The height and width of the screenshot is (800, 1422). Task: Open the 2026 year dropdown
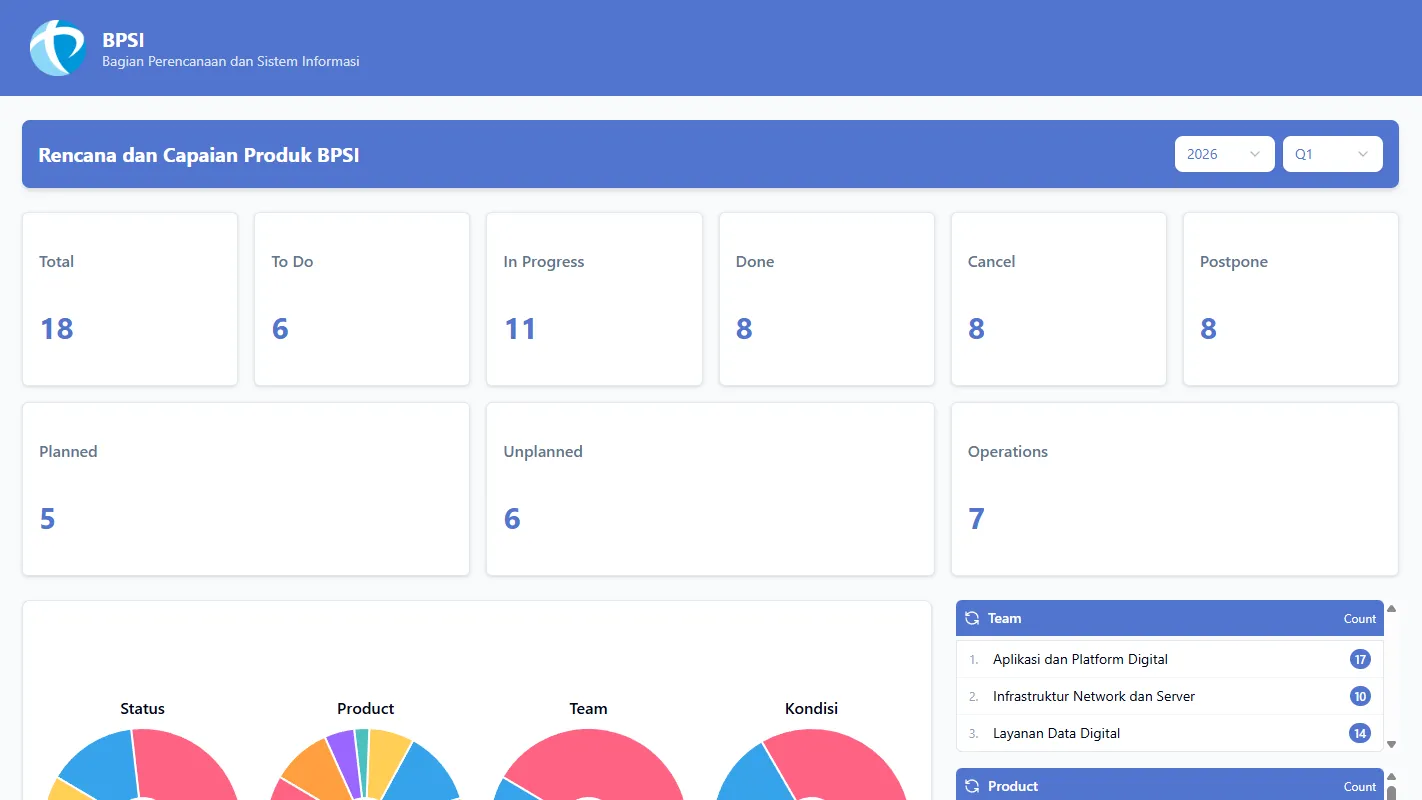pos(1224,154)
